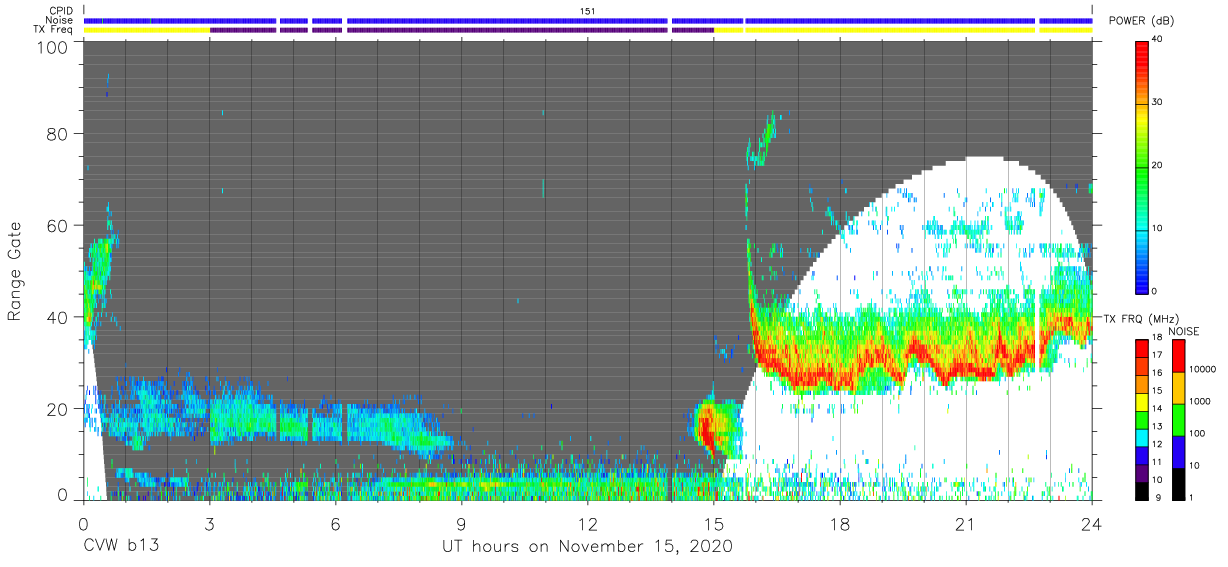Select the black 9-10 MHz frequency swatch

pyautogui.click(x=1142, y=491)
